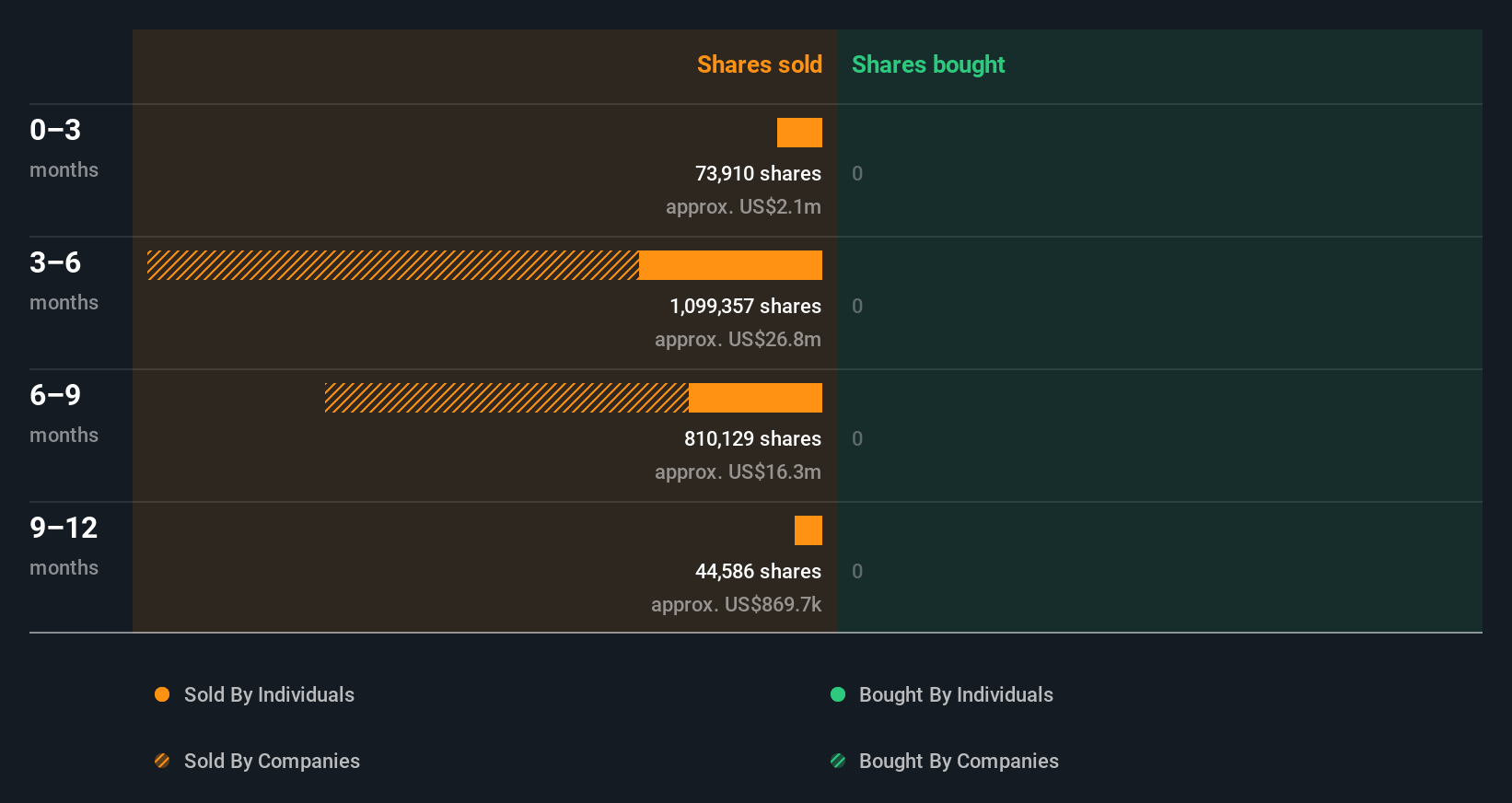Screen dimensions: 1512x803
Task: Click the Bought By Individuals legend label
Action: 956,694
